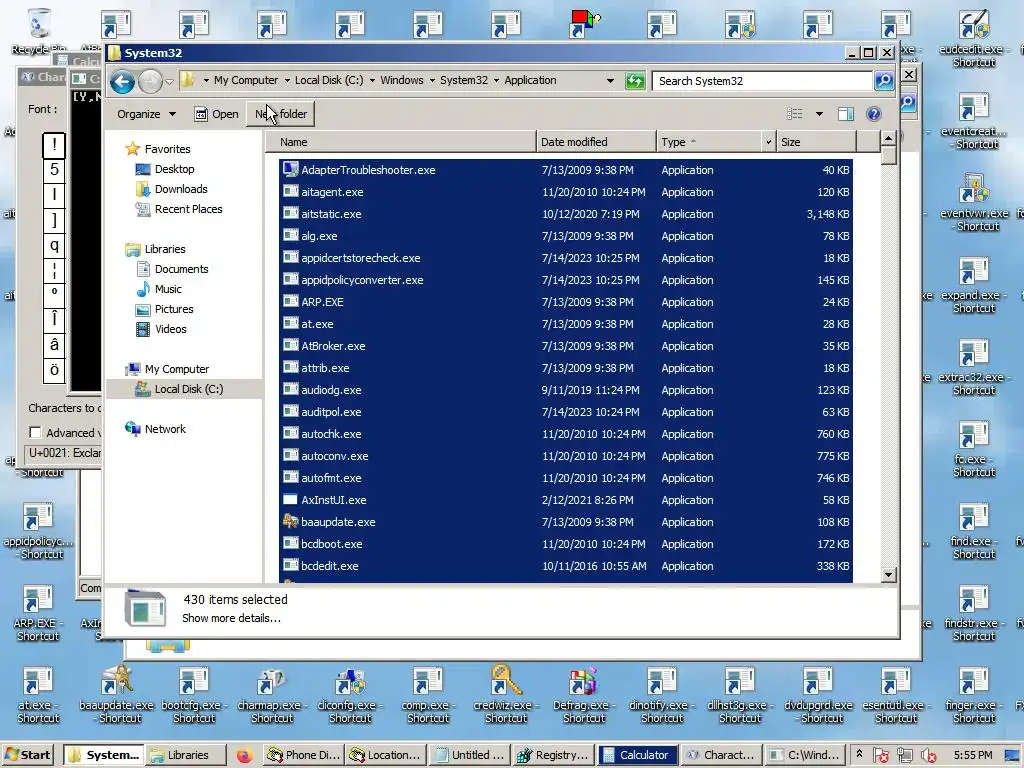Click into the Search System32 field
This screenshot has width=1024, height=768.
click(762, 81)
